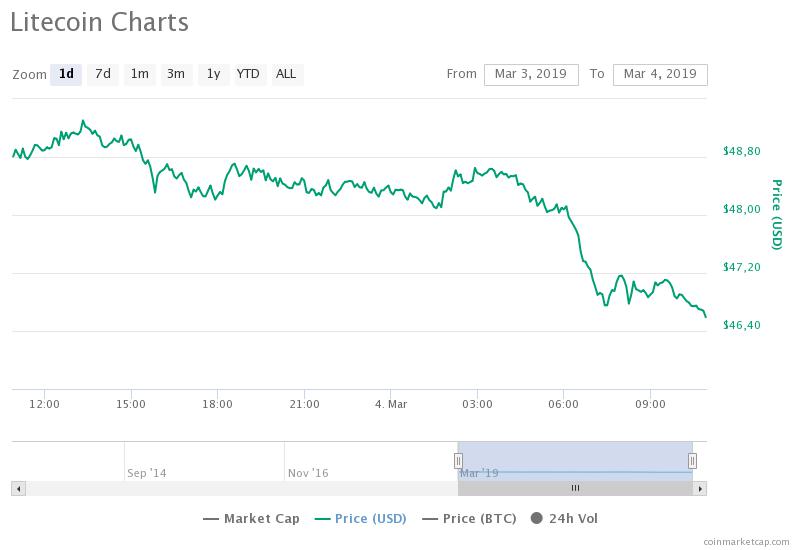This screenshot has width=800, height=550.
Task: Select the 1d zoom range
Action: [66, 74]
